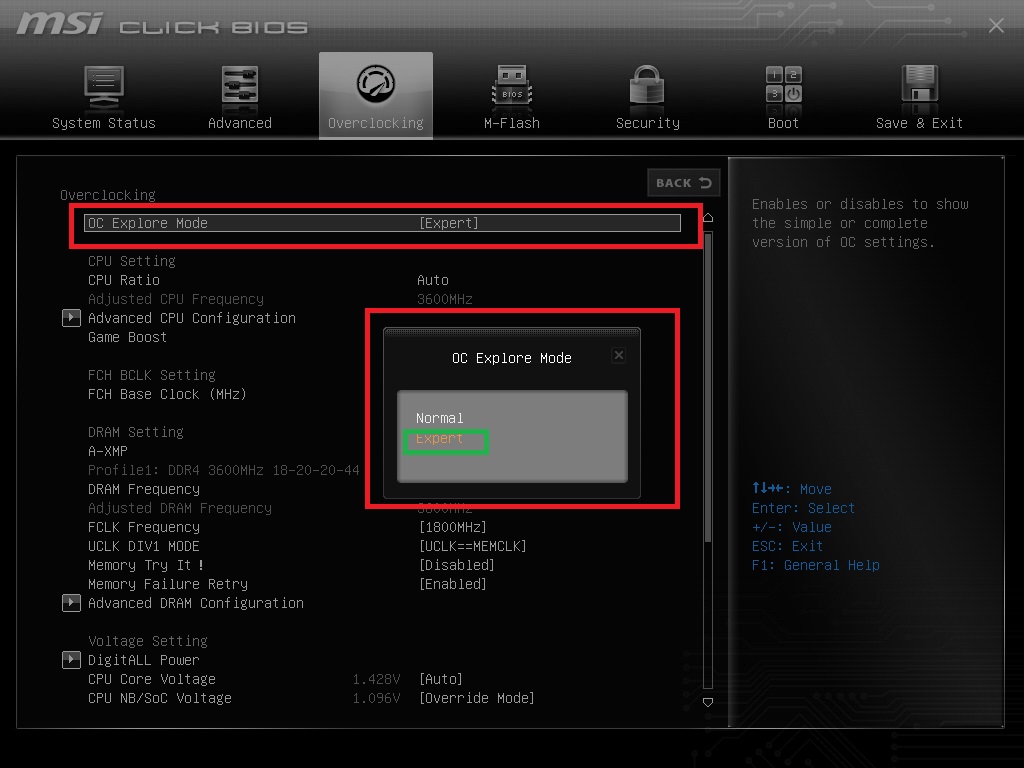The height and width of the screenshot is (768, 1024).
Task: Open the System Status monitor icon
Action: click(104, 88)
